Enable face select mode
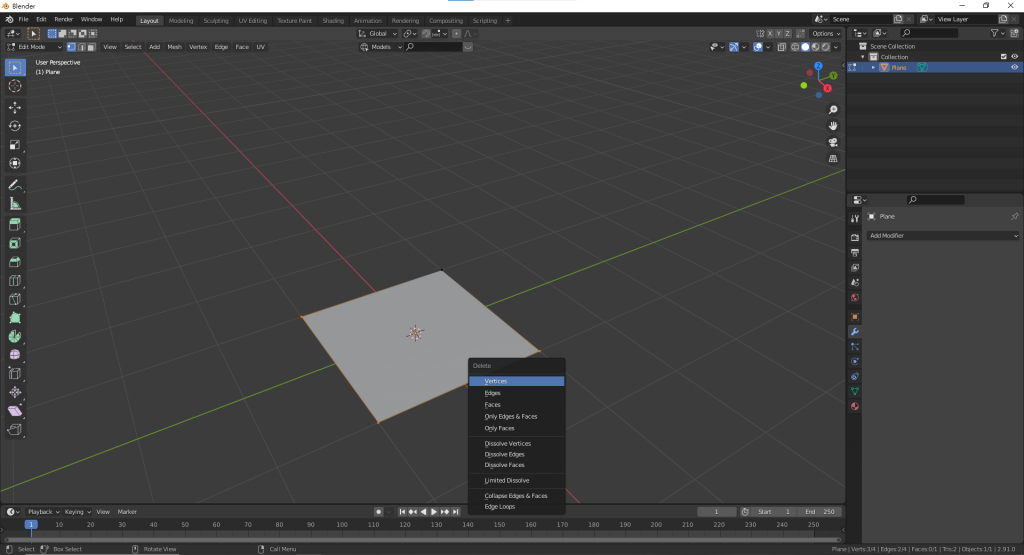Viewport: 1024px width, 555px height. [91, 47]
